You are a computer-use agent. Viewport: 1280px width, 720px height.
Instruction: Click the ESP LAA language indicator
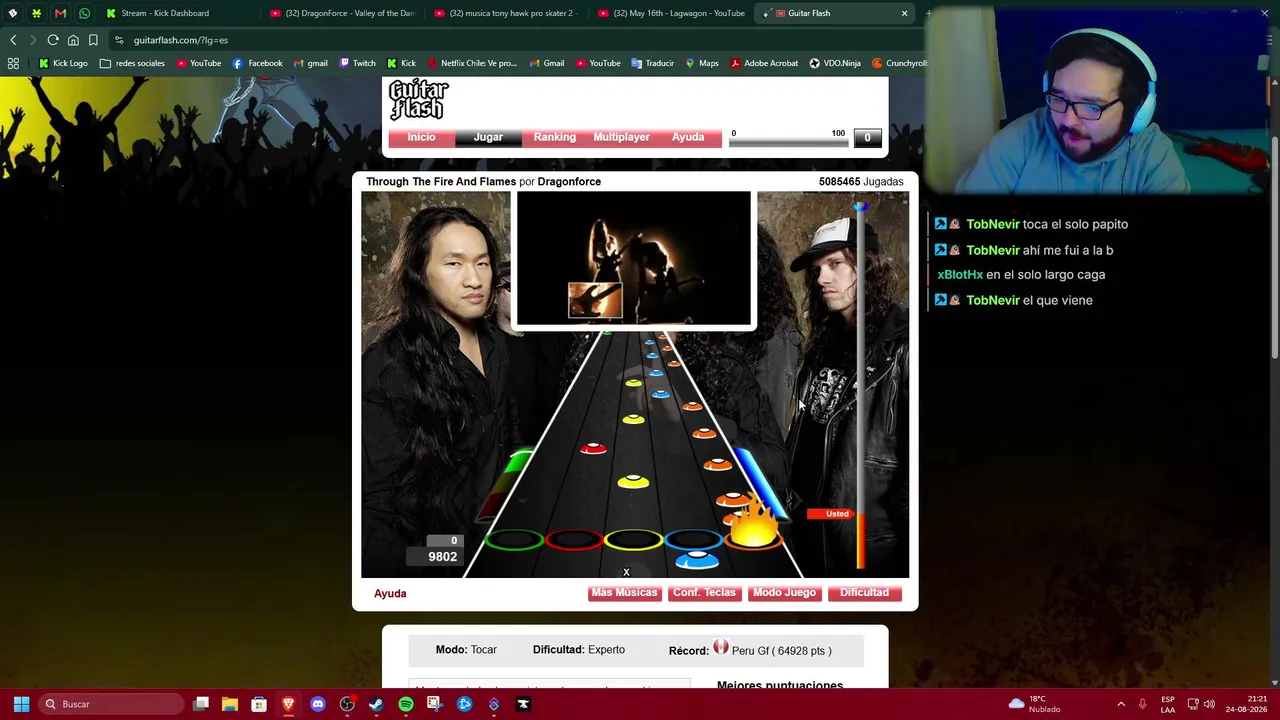1168,704
